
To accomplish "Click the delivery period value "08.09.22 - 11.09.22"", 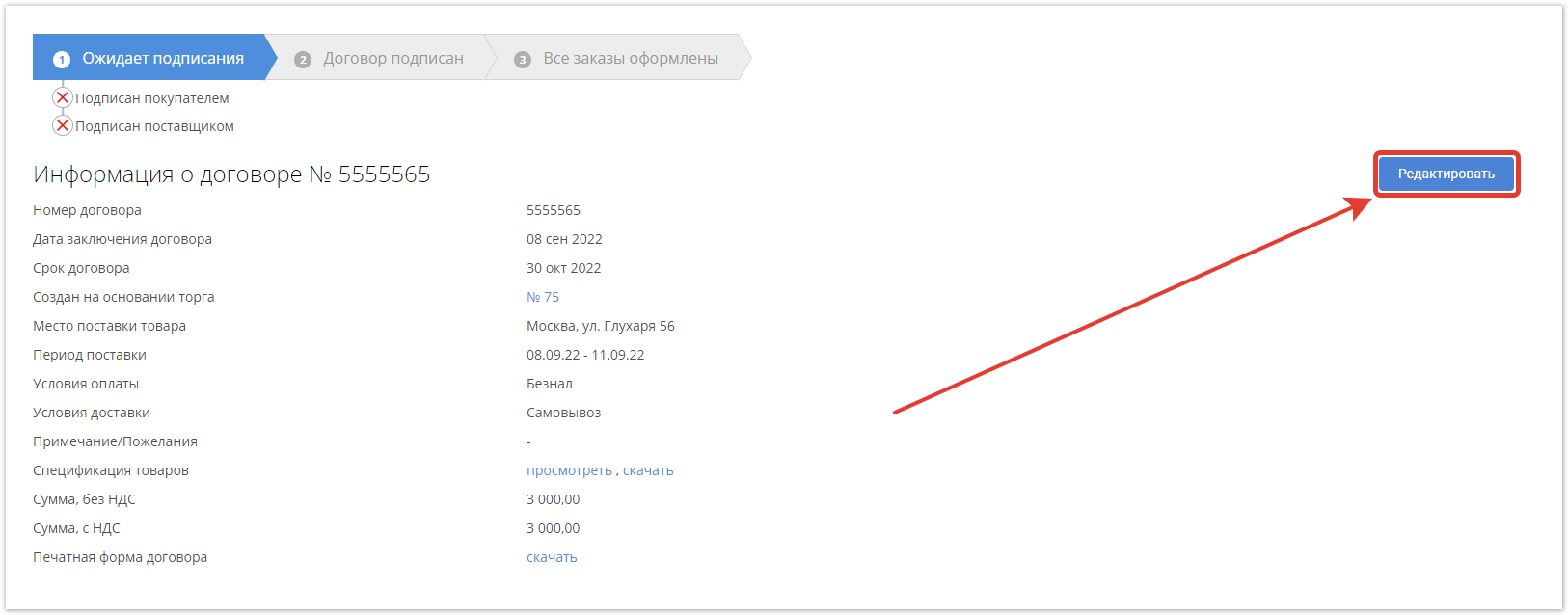I will pyautogui.click(x=585, y=355).
